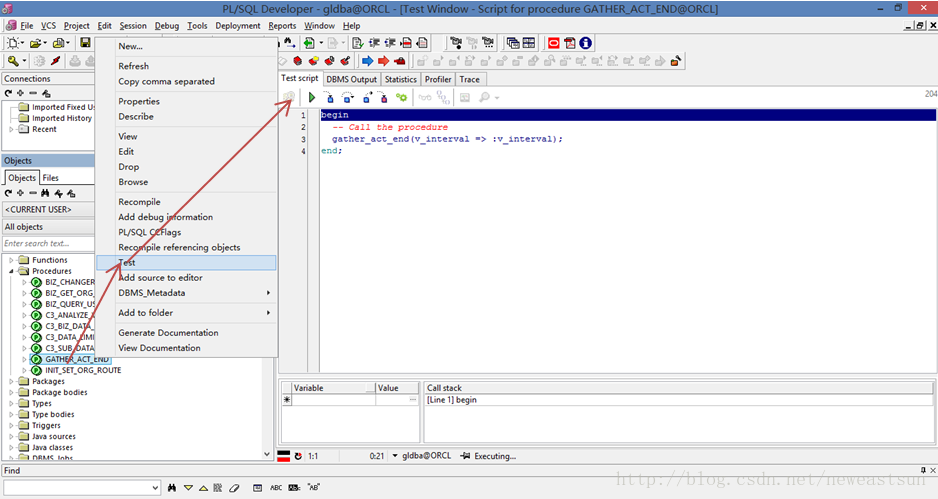Screen dimensions: 938x499
Task: Switch to the Profiler tab
Action: (438, 80)
